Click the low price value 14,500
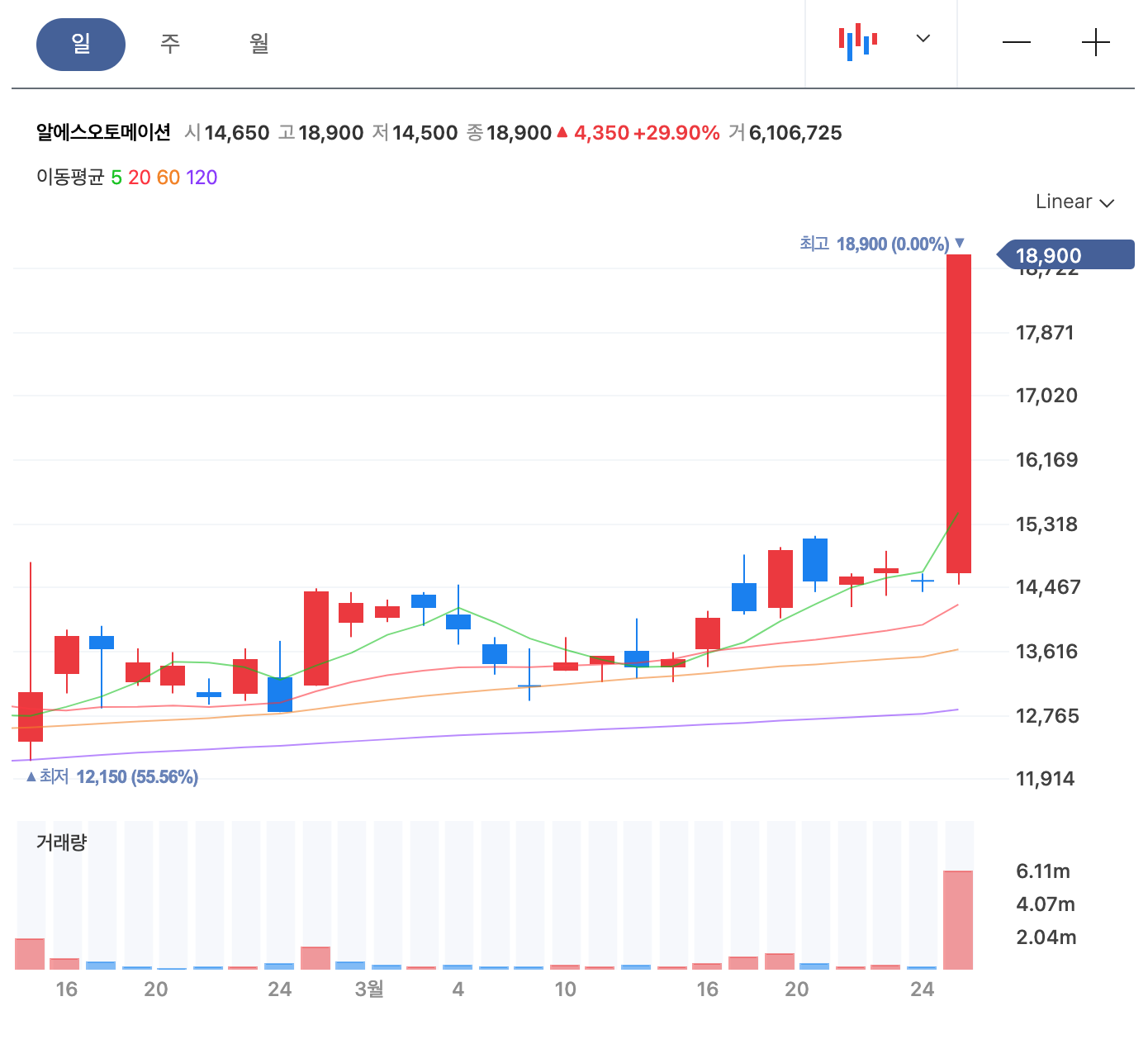Screen dimensions: 1148x1044 click(425, 133)
